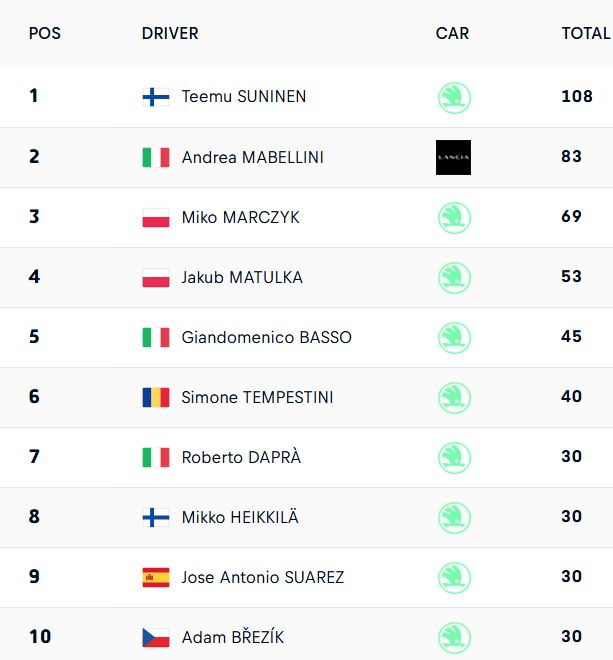Click Teemu Suninen's 108 points total
Image resolution: width=613 pixels, height=660 pixels.
click(x=577, y=96)
